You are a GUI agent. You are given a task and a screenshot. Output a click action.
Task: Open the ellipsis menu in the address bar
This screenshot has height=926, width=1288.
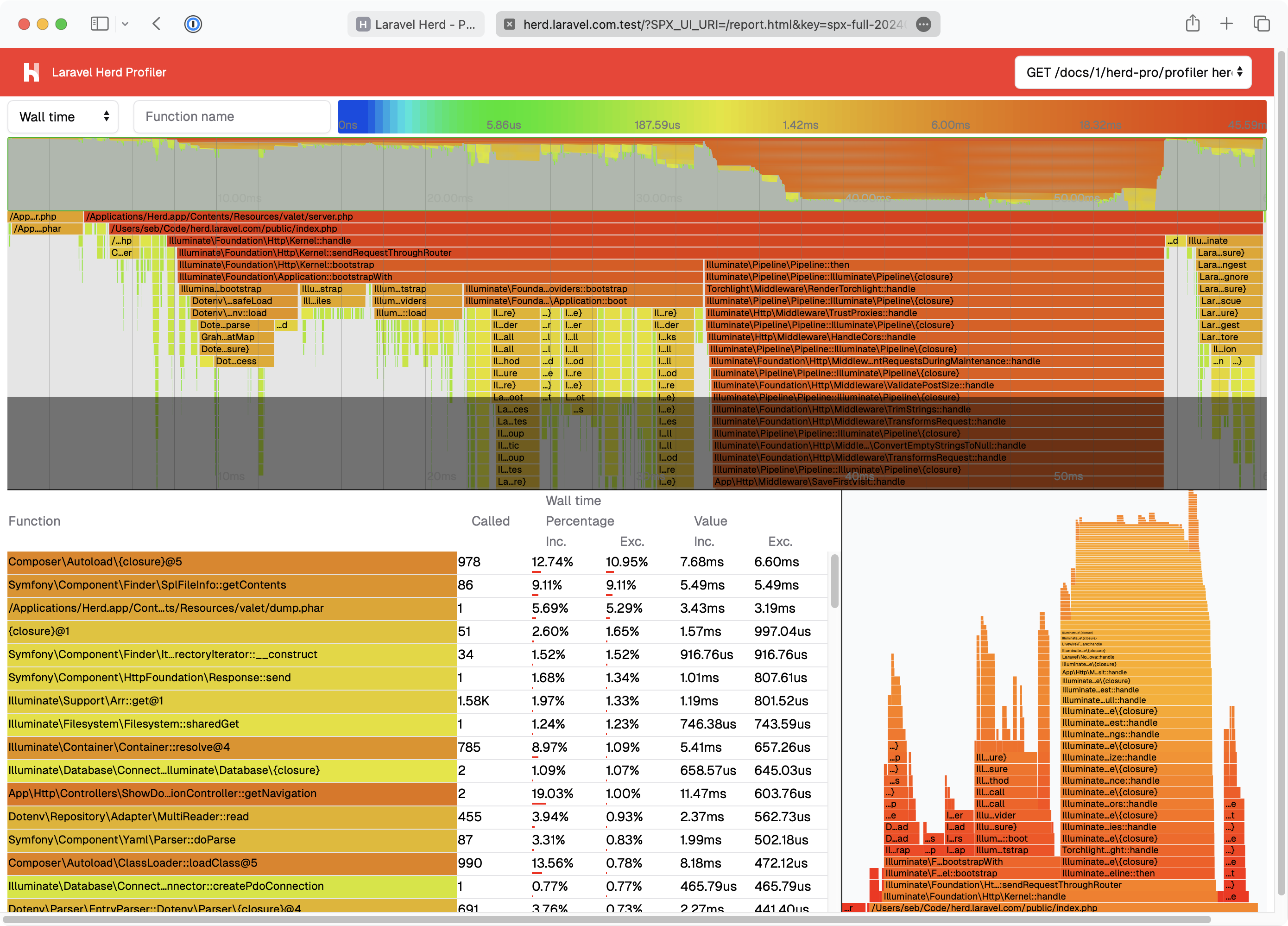click(923, 25)
